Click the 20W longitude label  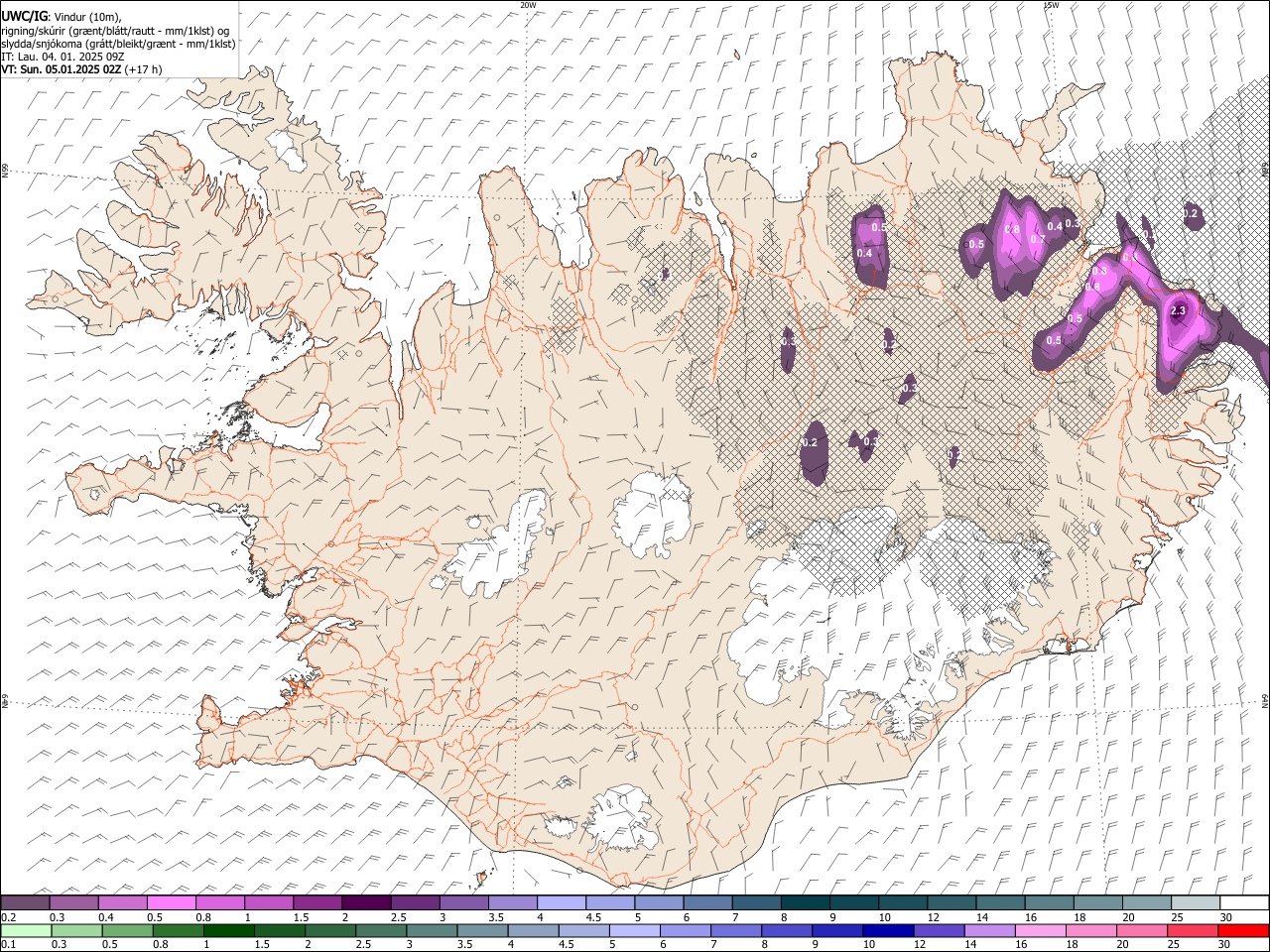(529, 5)
